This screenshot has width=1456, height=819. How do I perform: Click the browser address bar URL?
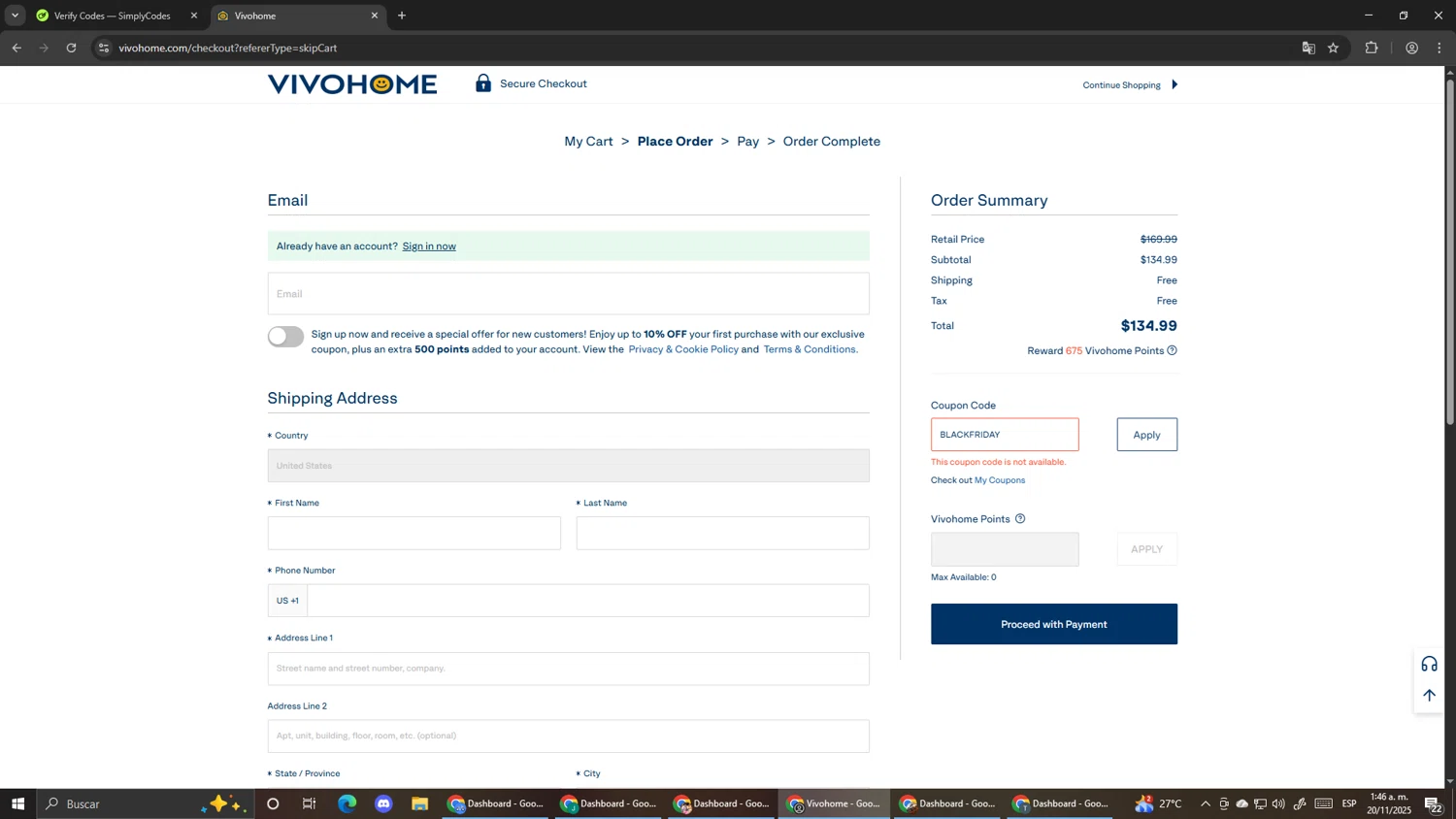tap(228, 48)
